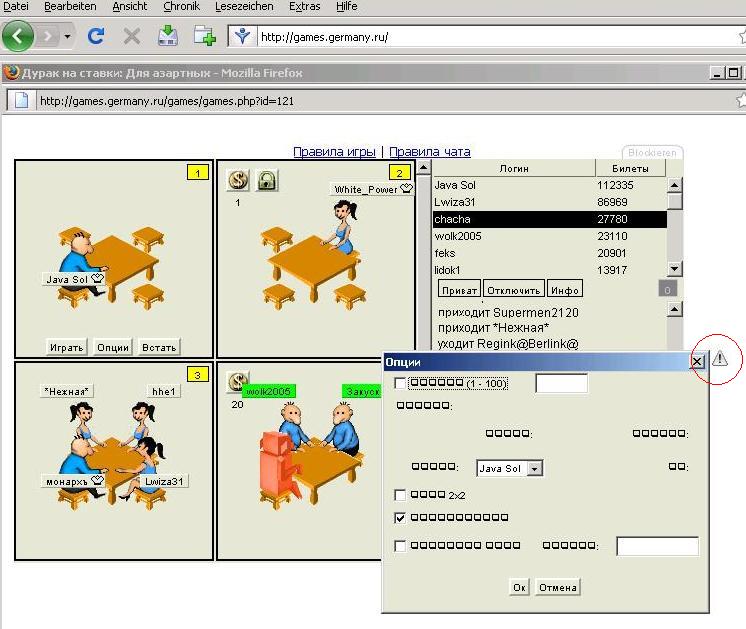
Task: Expand the history dropdown arrow beside Forward
Action: (68, 37)
